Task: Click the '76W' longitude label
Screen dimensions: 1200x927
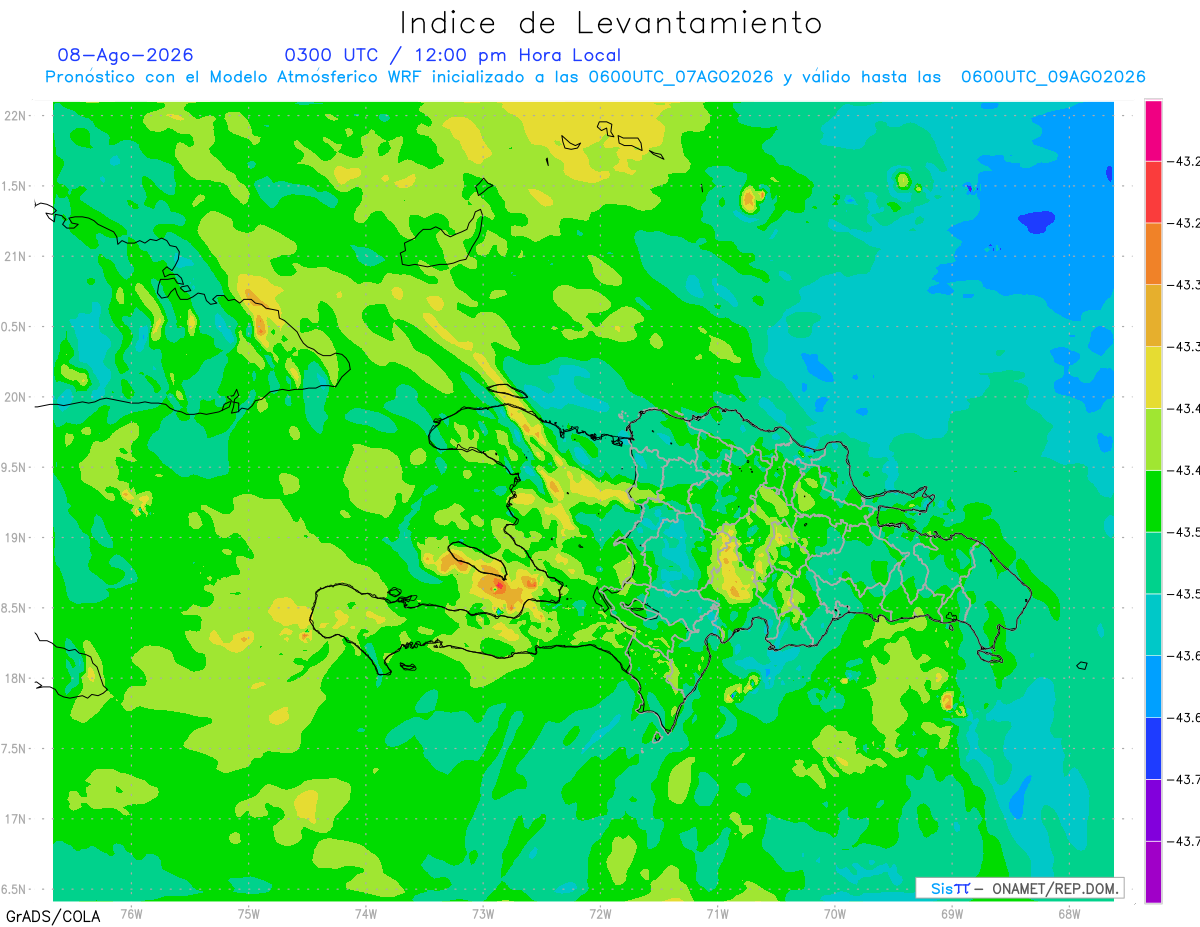Action: coord(131,913)
